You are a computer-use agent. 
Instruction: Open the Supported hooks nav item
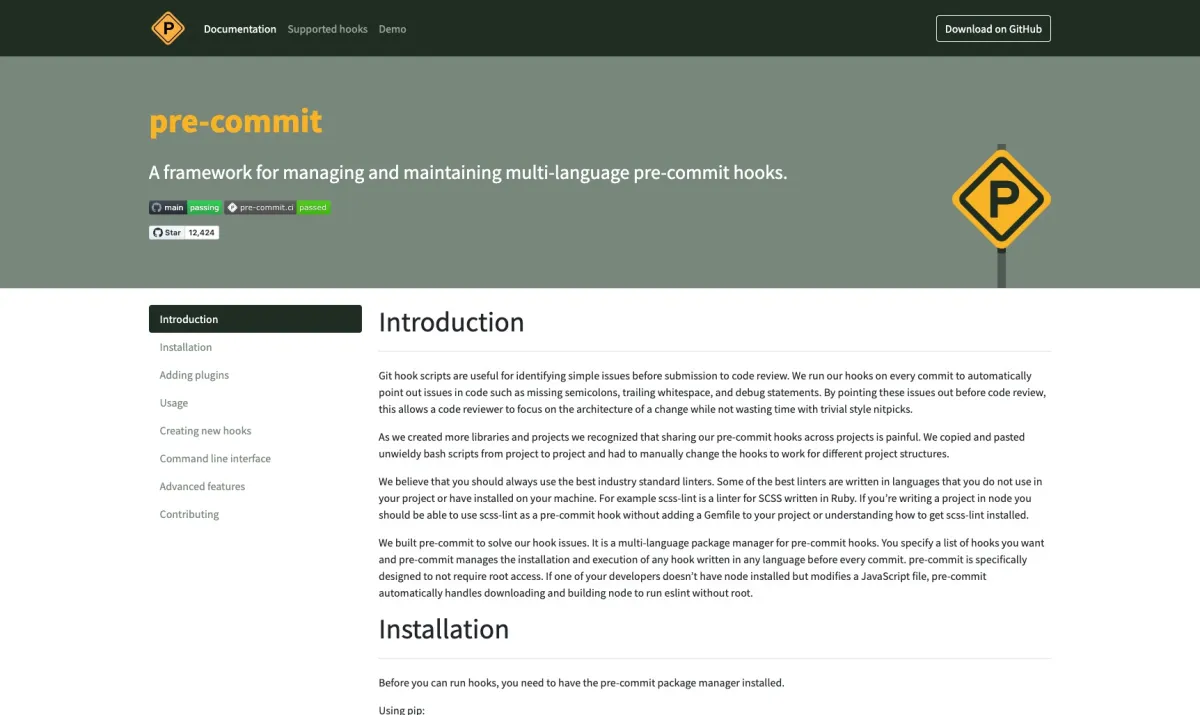tap(328, 29)
